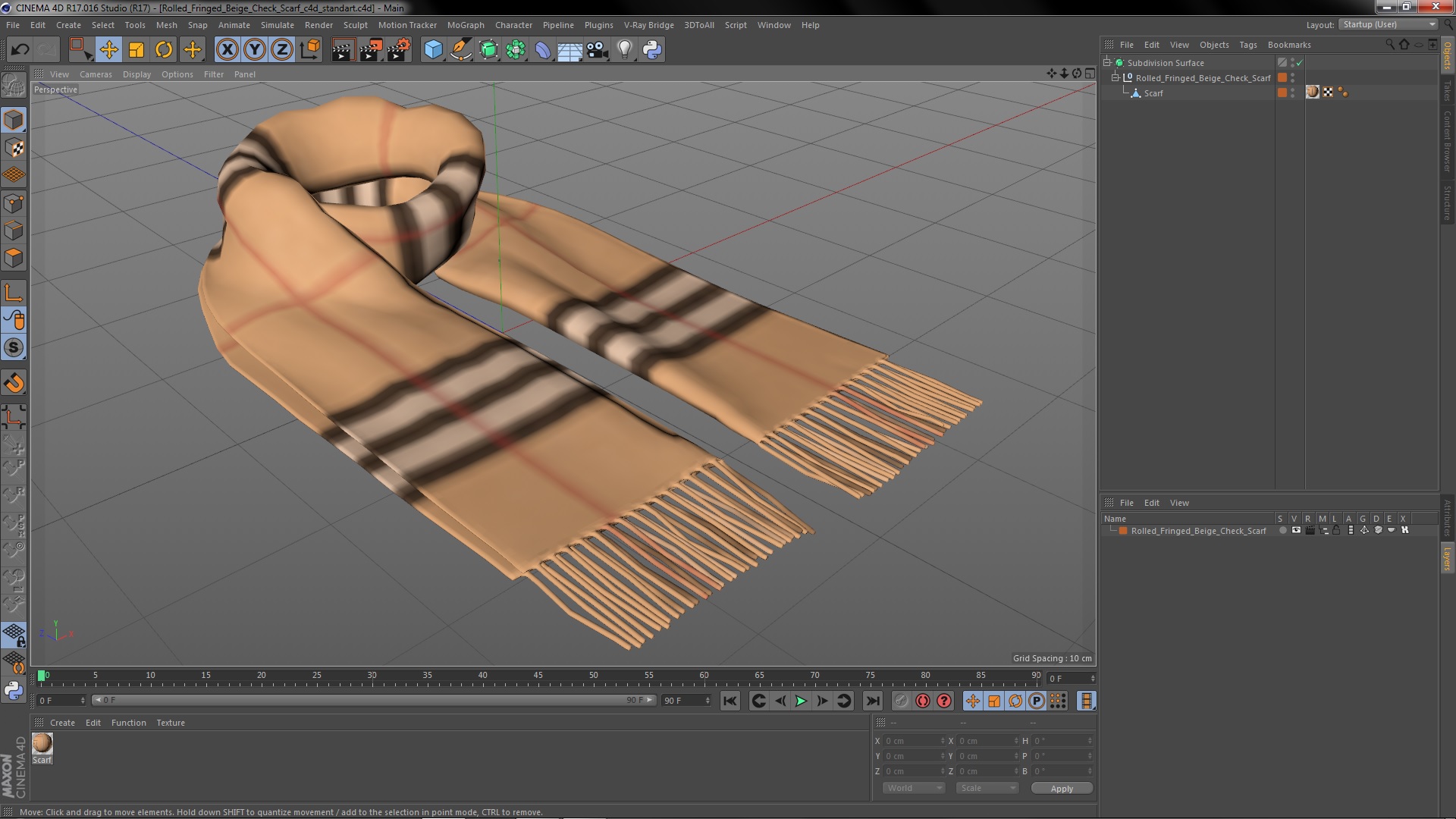This screenshot has width=1456, height=819.
Task: Open the Cameras viewport menu
Action: (x=96, y=74)
